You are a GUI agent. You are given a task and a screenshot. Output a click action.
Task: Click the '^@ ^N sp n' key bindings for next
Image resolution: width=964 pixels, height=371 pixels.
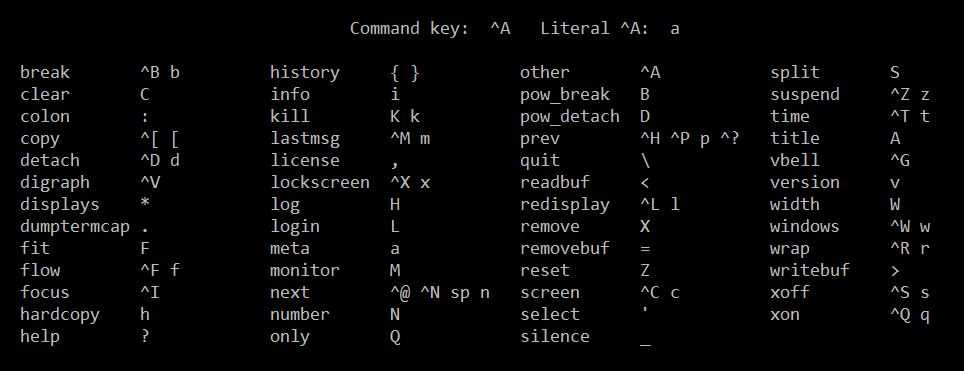coord(440,293)
